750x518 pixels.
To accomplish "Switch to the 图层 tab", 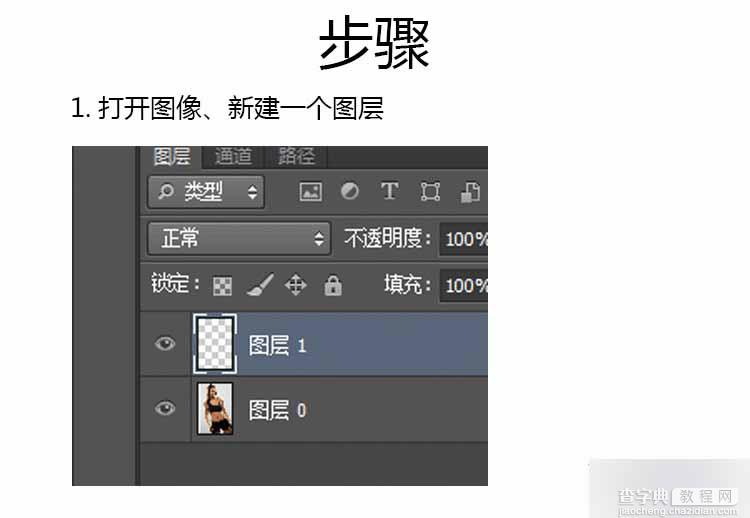I will [172, 156].
